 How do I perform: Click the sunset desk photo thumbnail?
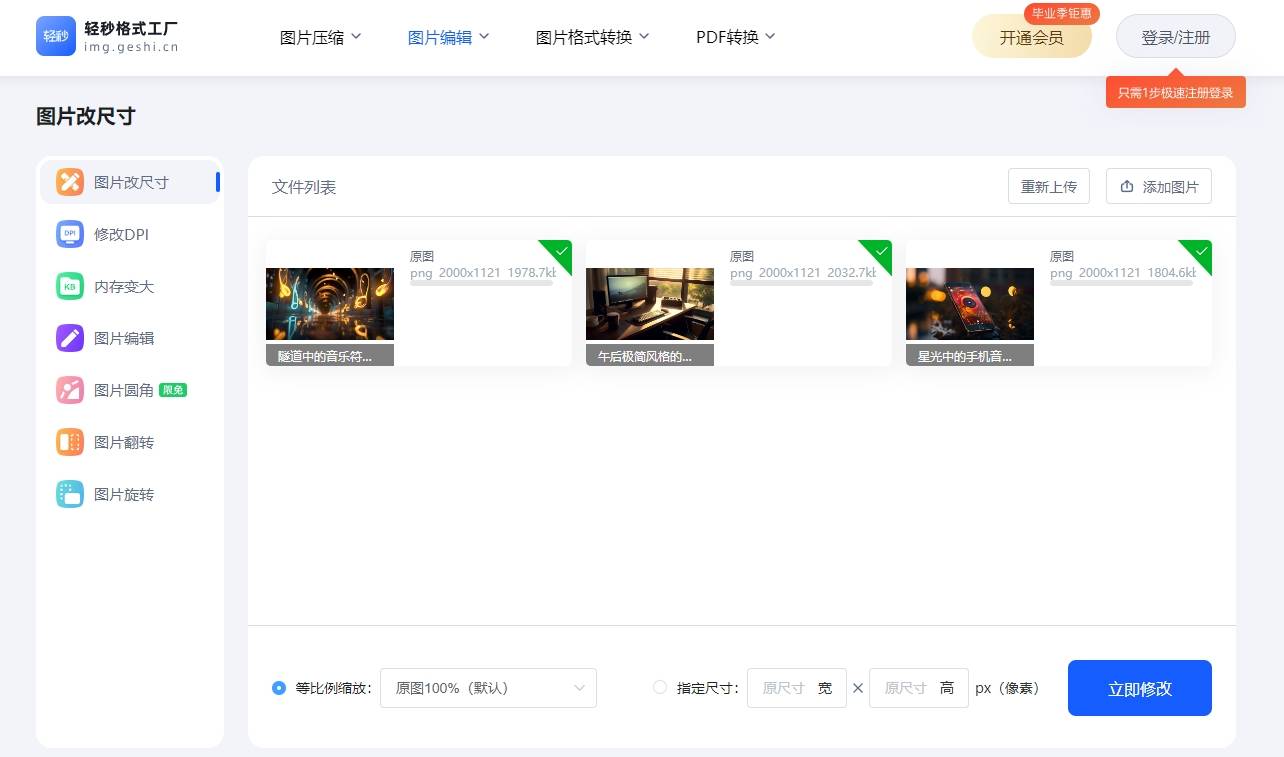(650, 303)
